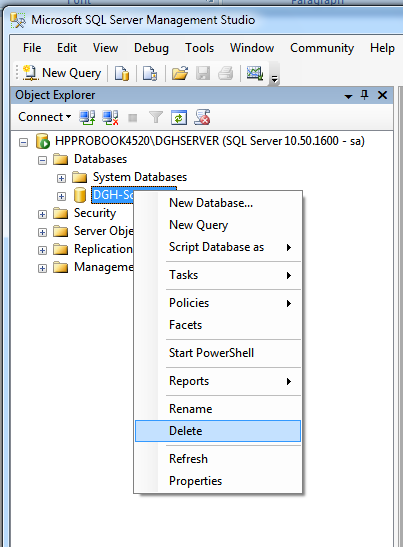Open the View menu
The width and height of the screenshot is (403, 547).
click(x=105, y=48)
